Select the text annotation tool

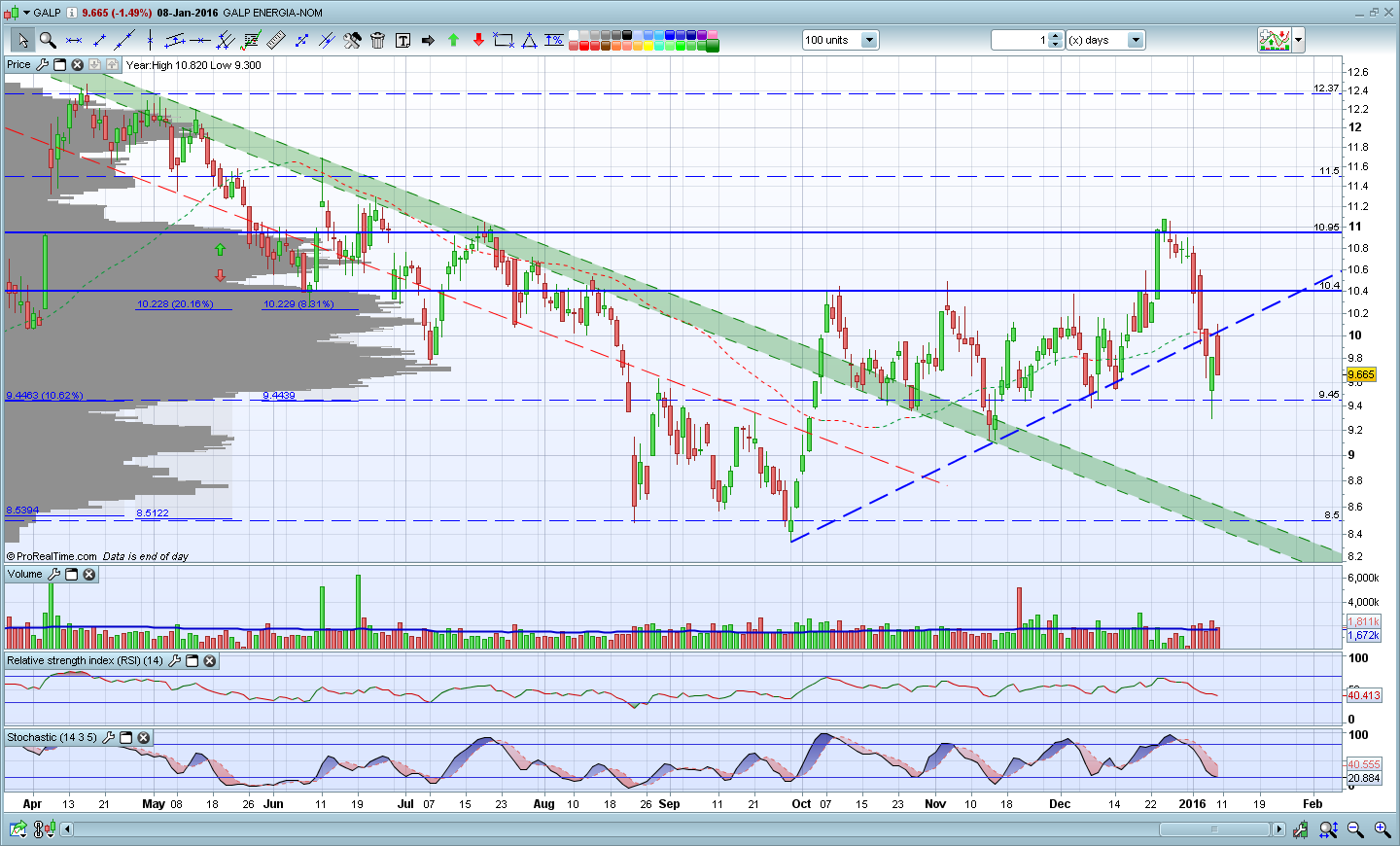tap(402, 40)
